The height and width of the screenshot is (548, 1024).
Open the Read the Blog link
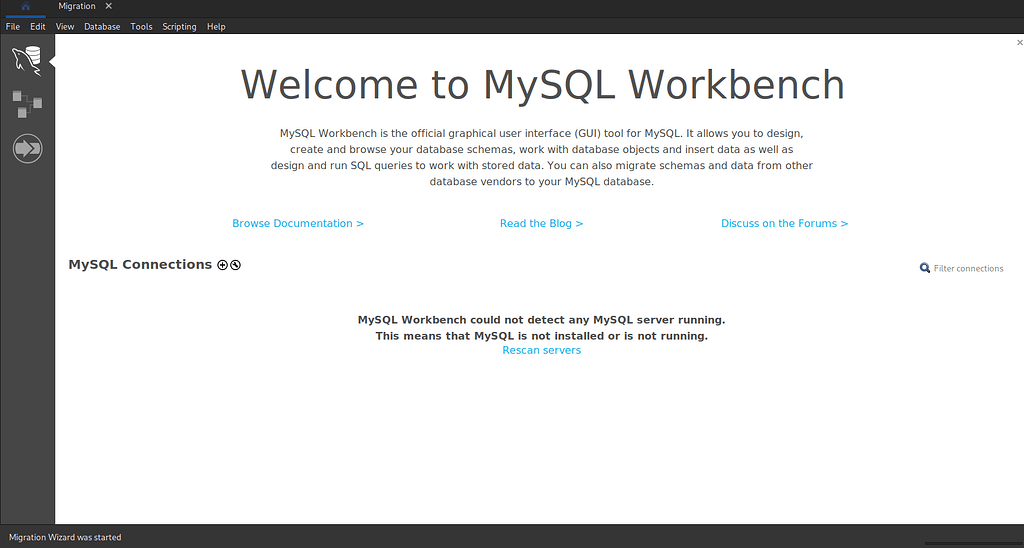coord(541,224)
